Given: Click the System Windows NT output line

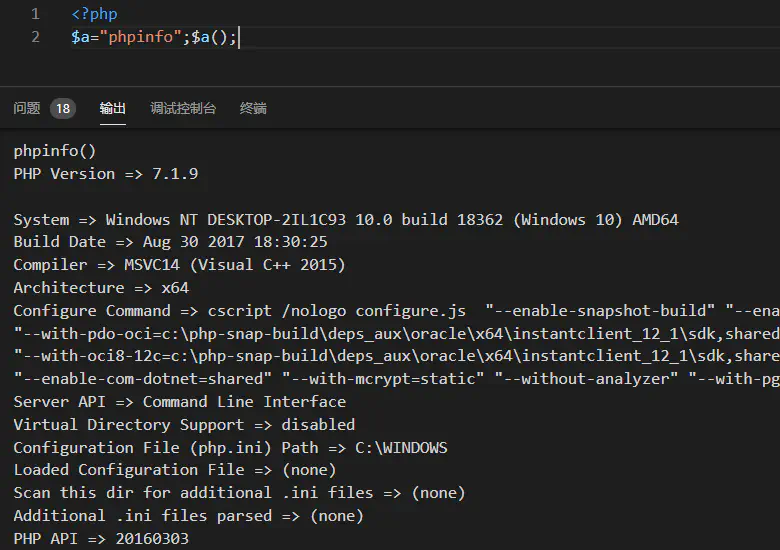Looking at the screenshot, I should (345, 219).
